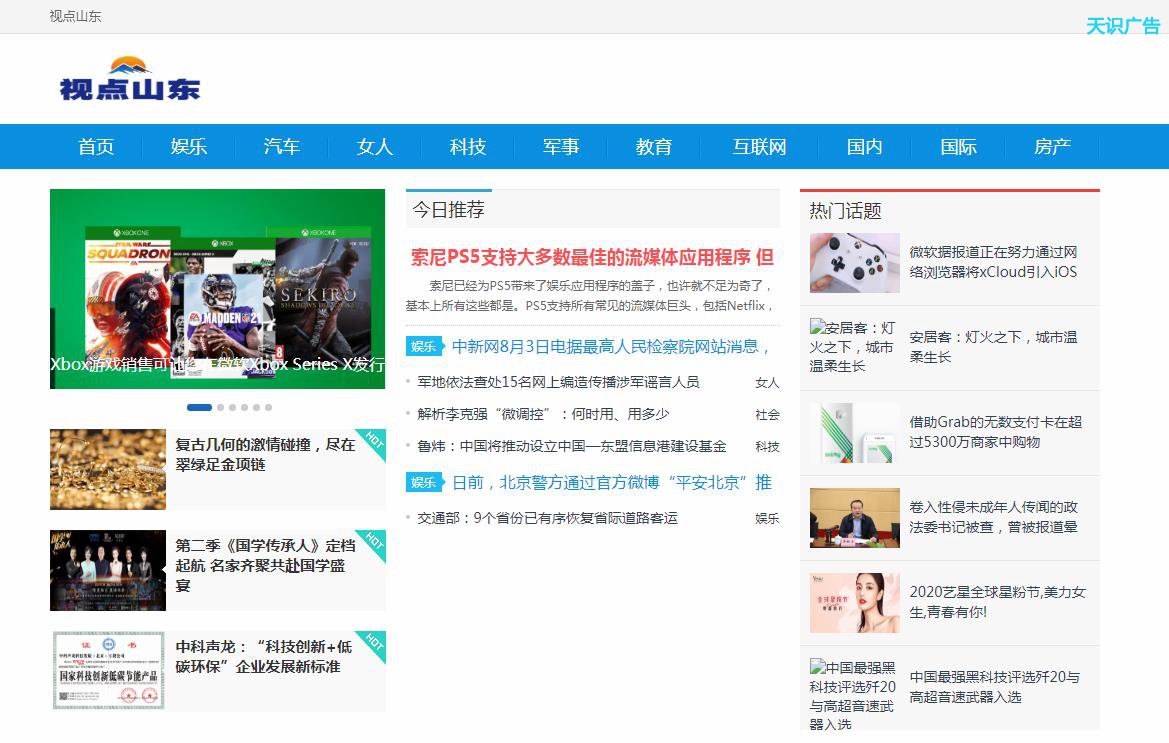Image resolution: width=1169 pixels, height=743 pixels.
Task: Open the 艺星 woman portrait thumbnail
Action: (x=854, y=603)
